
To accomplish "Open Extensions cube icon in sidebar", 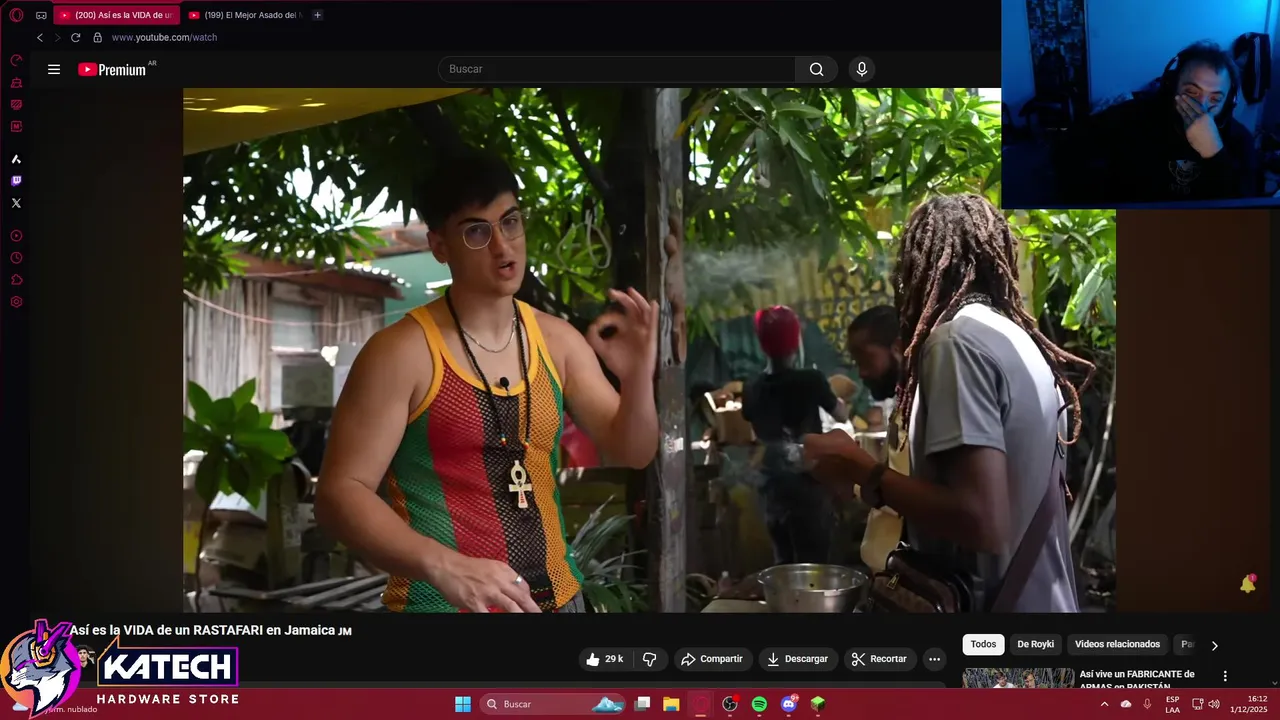I will pos(16,280).
